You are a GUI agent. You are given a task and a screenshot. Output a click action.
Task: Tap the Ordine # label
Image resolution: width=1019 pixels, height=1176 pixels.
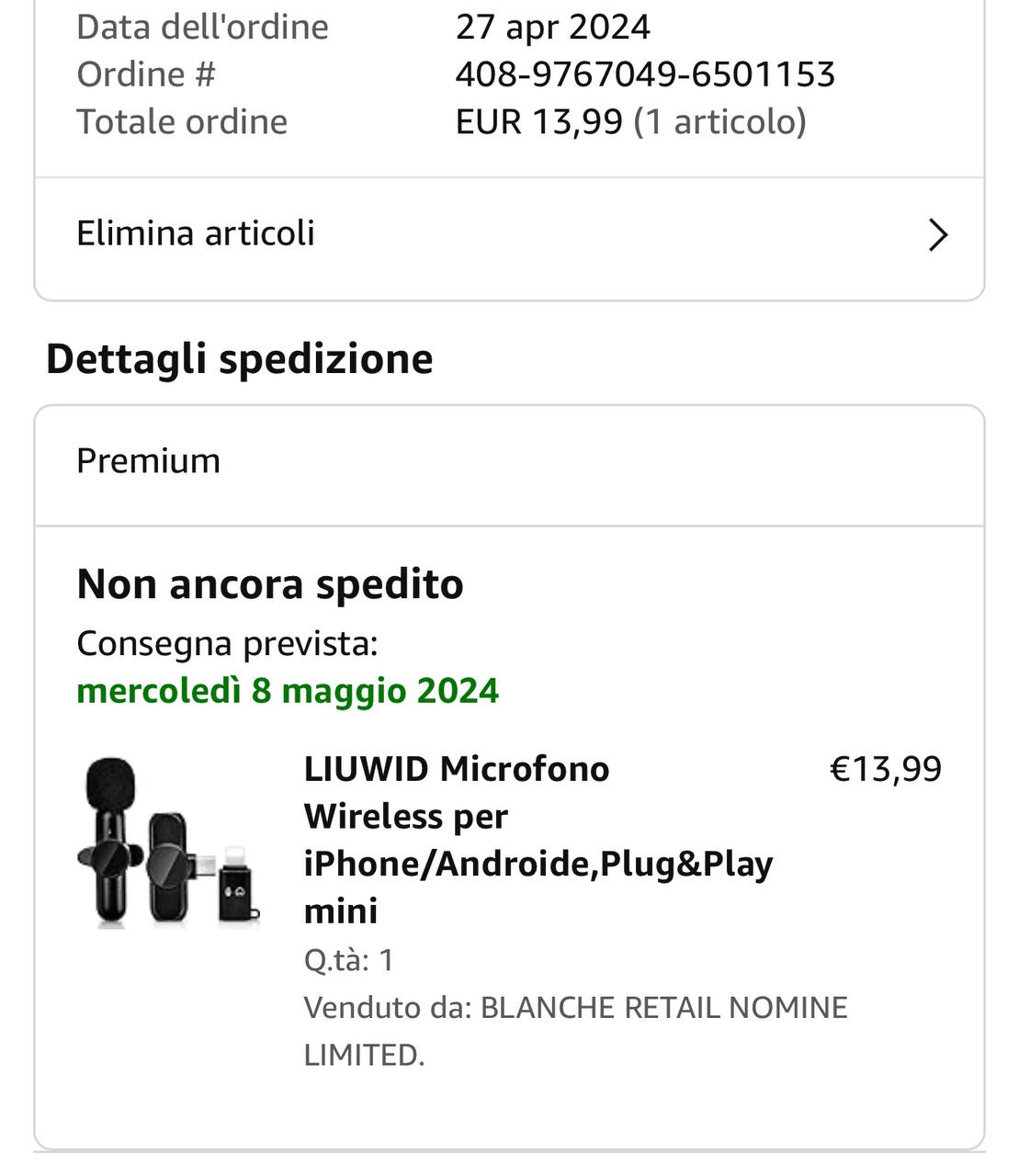(145, 74)
